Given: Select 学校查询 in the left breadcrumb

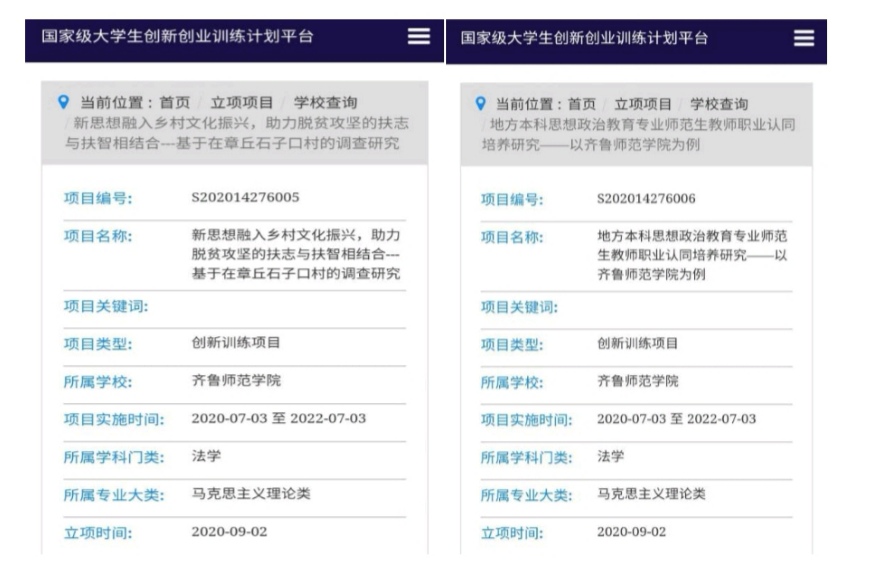Looking at the screenshot, I should click(327, 102).
